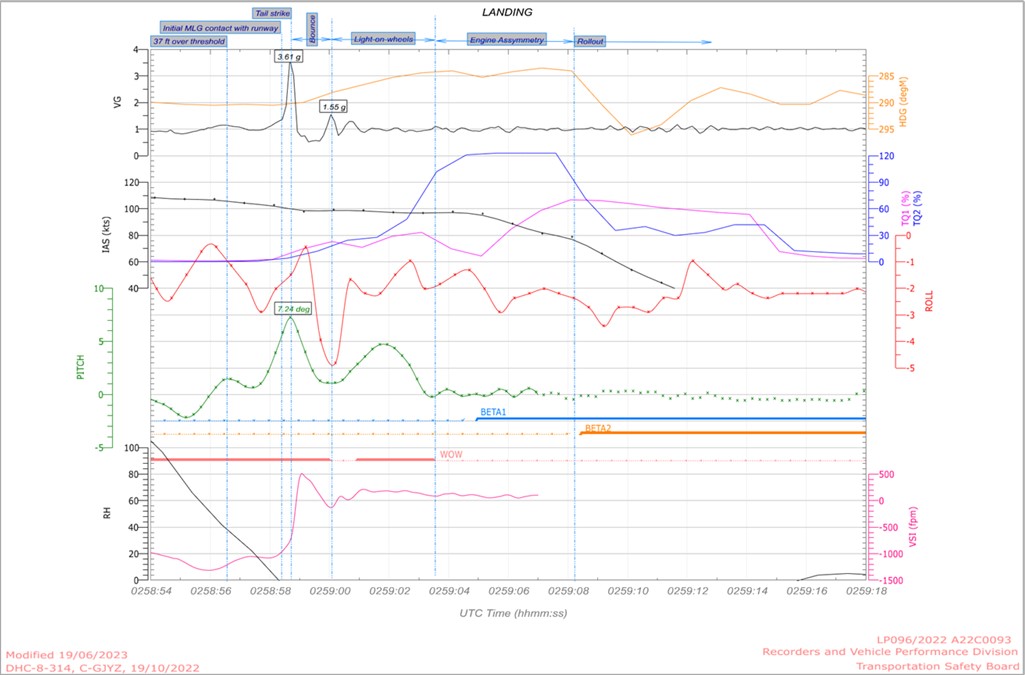Click the BETA1 trace label

click(494, 412)
